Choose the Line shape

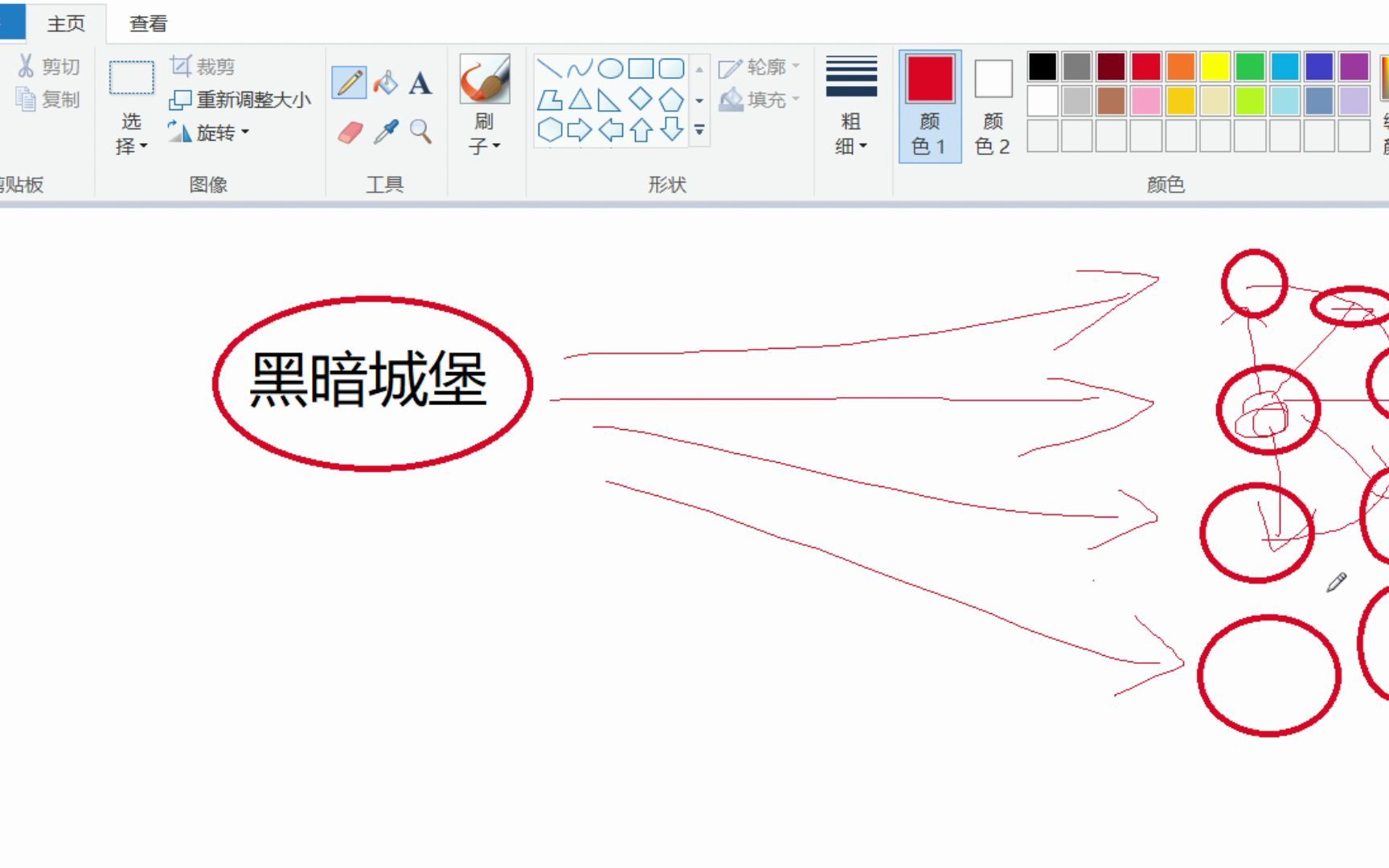(x=549, y=68)
